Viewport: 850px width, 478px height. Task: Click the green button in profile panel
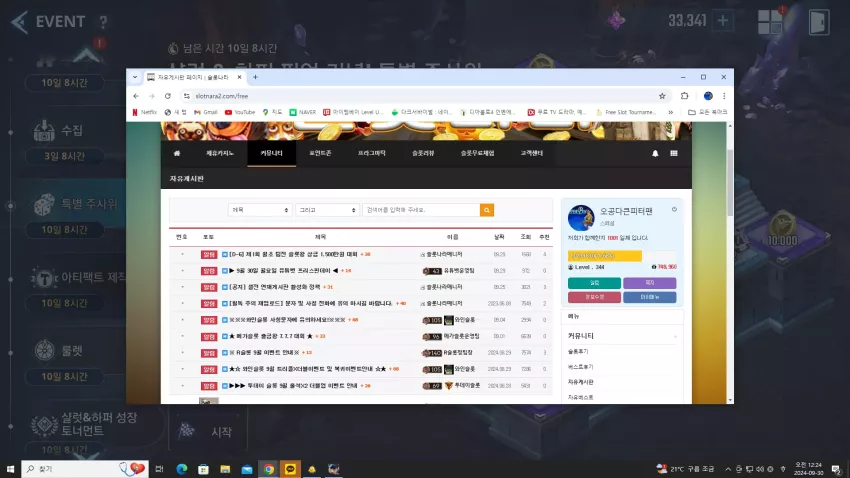point(594,283)
